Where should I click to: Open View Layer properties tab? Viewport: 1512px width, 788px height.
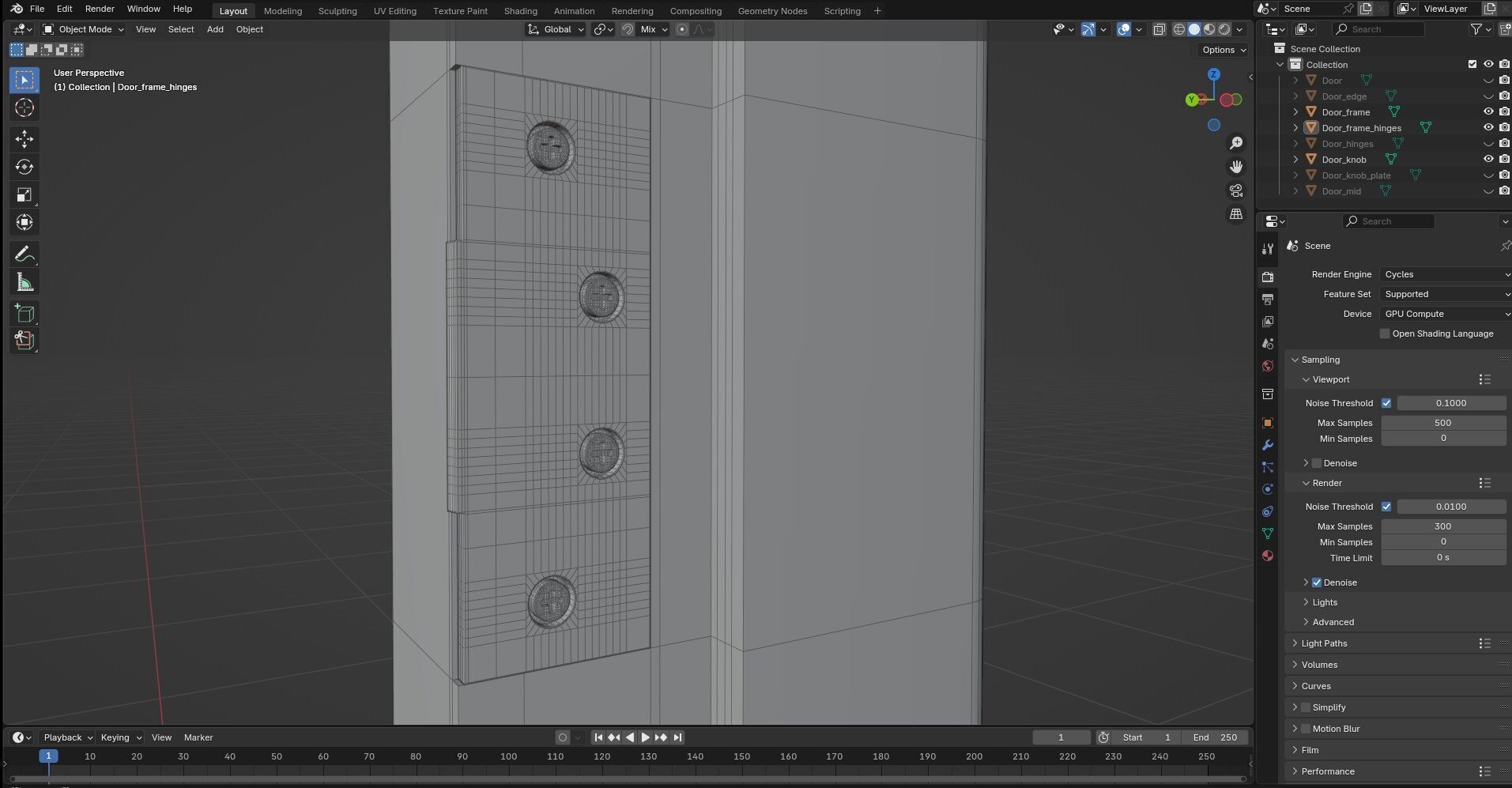[1268, 322]
